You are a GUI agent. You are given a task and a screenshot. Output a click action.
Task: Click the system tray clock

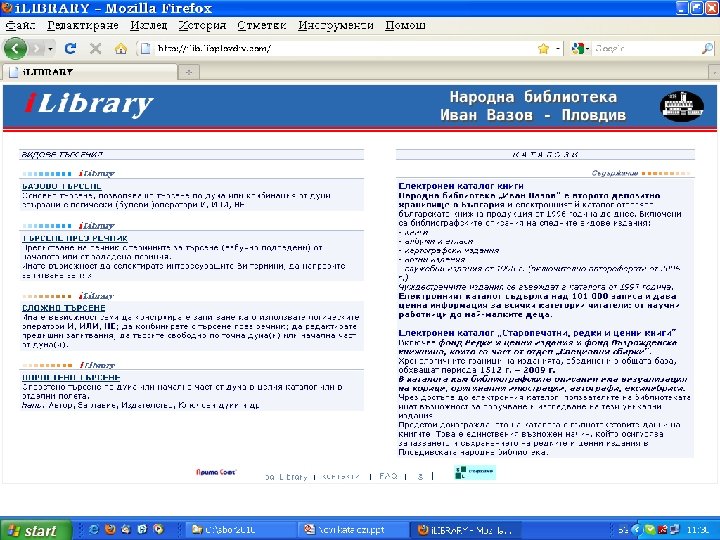(698, 530)
